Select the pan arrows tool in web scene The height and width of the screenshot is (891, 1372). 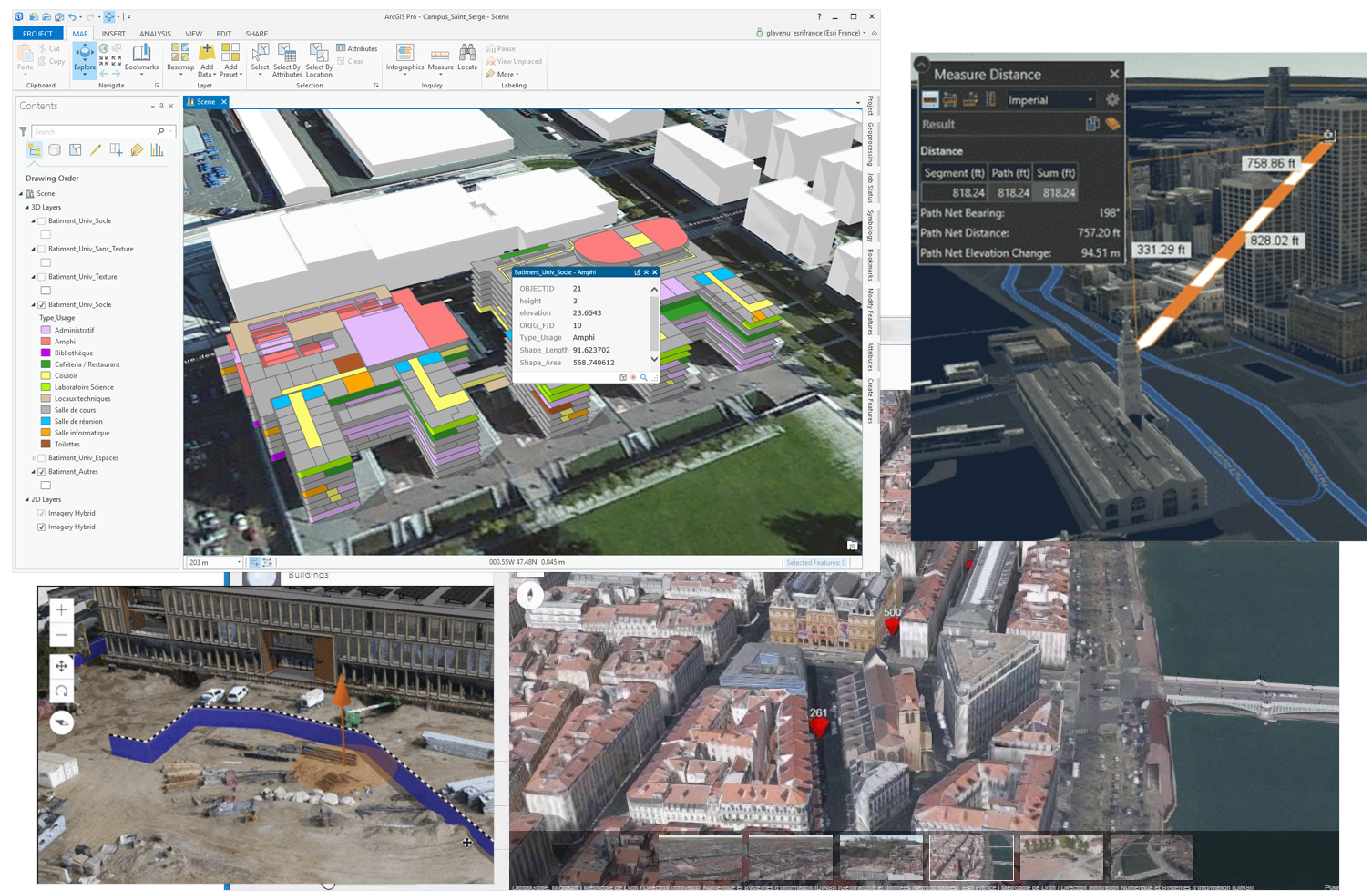pyautogui.click(x=61, y=666)
